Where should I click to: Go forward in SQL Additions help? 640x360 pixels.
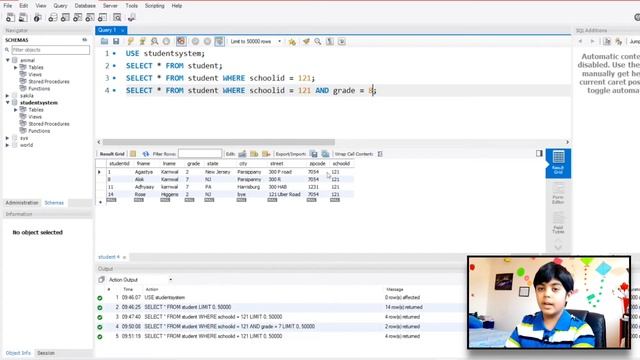click(592, 41)
